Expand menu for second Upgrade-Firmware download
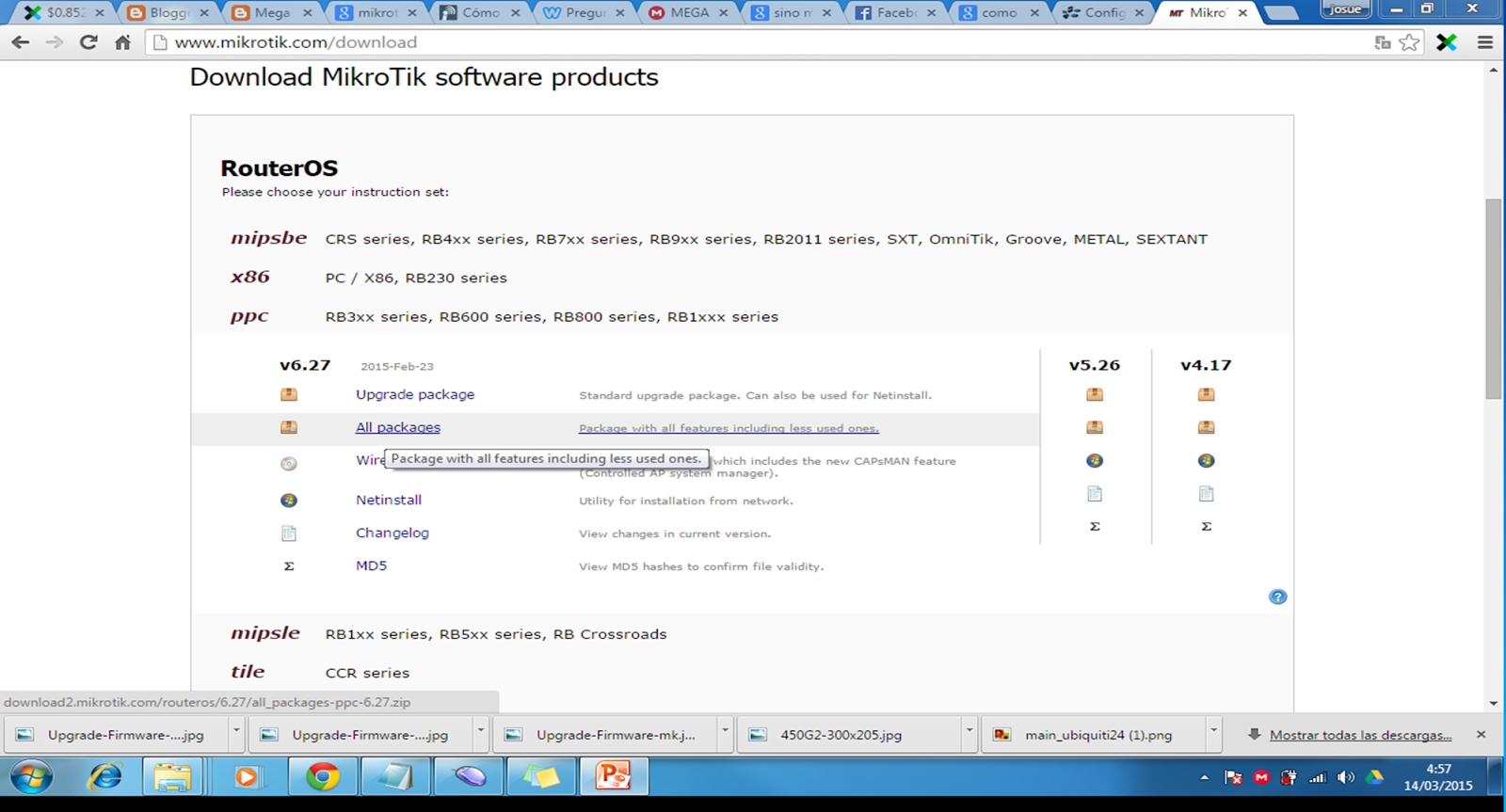 tap(480, 730)
